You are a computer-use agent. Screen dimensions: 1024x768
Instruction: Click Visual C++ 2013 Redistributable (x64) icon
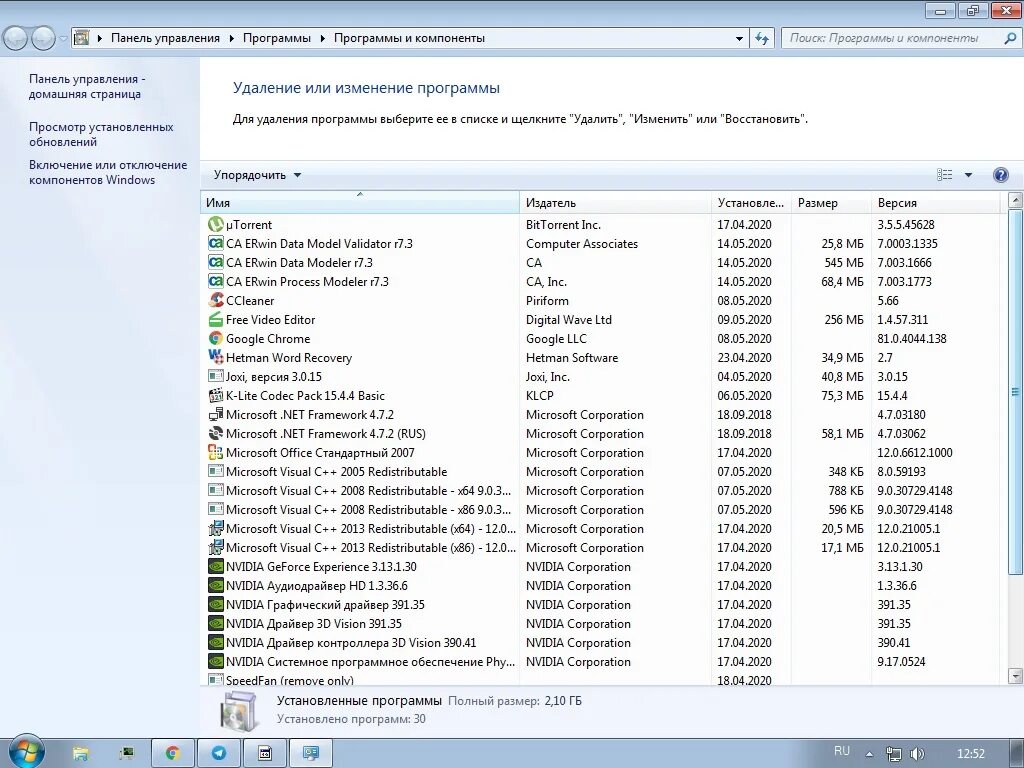point(216,528)
